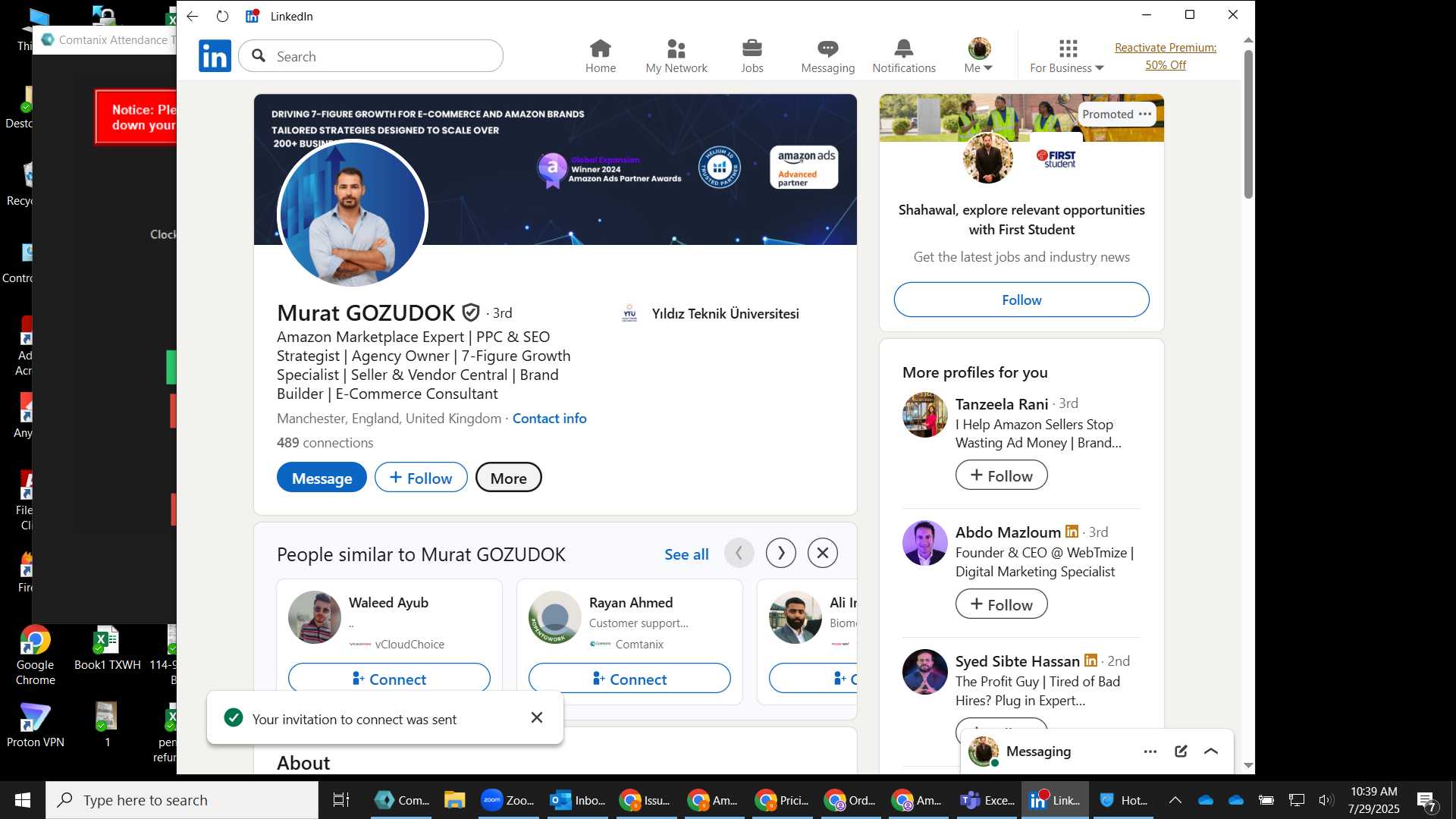The width and height of the screenshot is (1456, 819).
Task: Show hidden system tray icons
Action: [1175, 800]
